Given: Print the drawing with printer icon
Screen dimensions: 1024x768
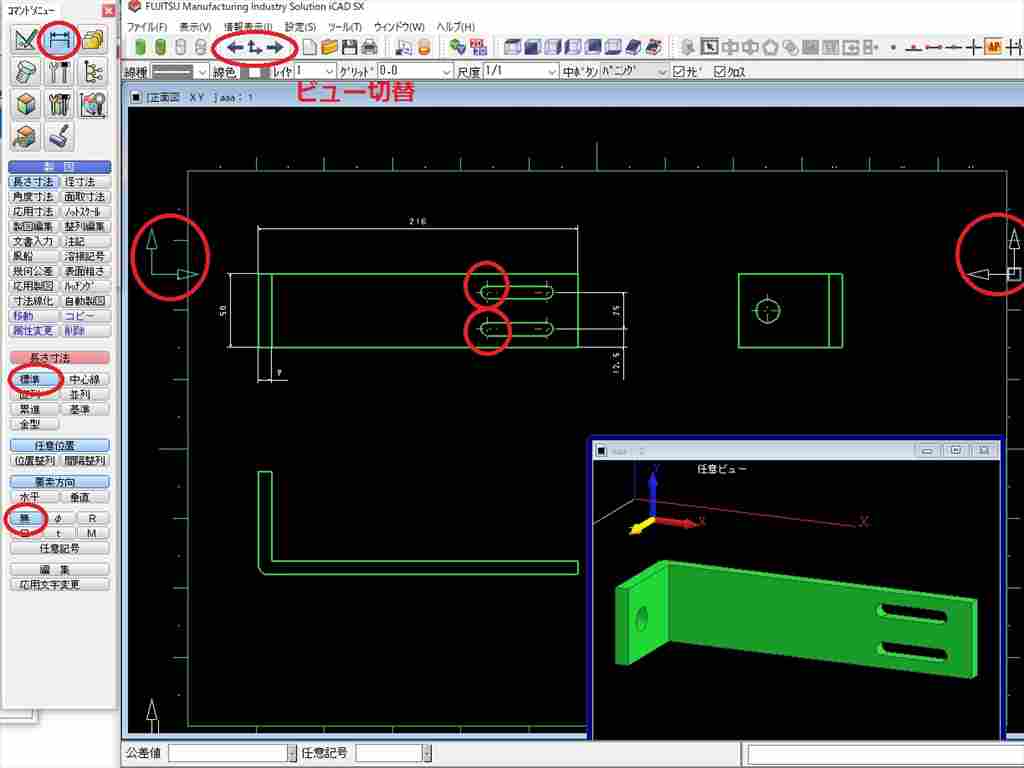Looking at the screenshot, I should tap(370, 47).
